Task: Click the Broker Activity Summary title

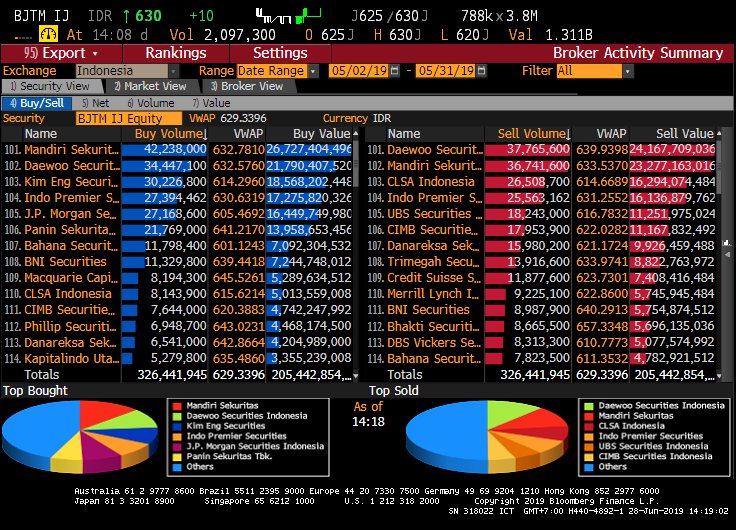Action: [x=638, y=53]
